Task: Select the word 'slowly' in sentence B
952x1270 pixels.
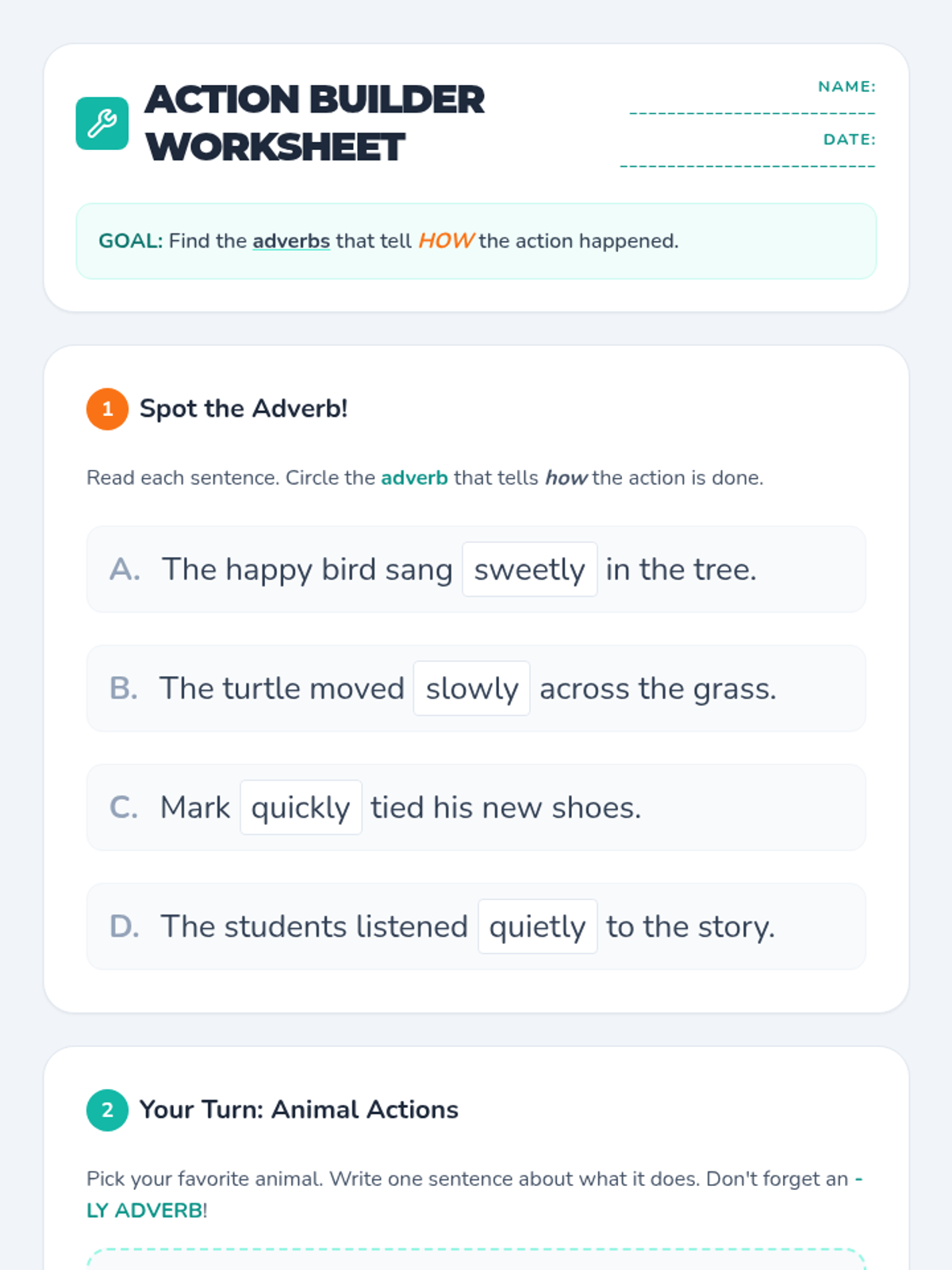Action: coord(471,688)
